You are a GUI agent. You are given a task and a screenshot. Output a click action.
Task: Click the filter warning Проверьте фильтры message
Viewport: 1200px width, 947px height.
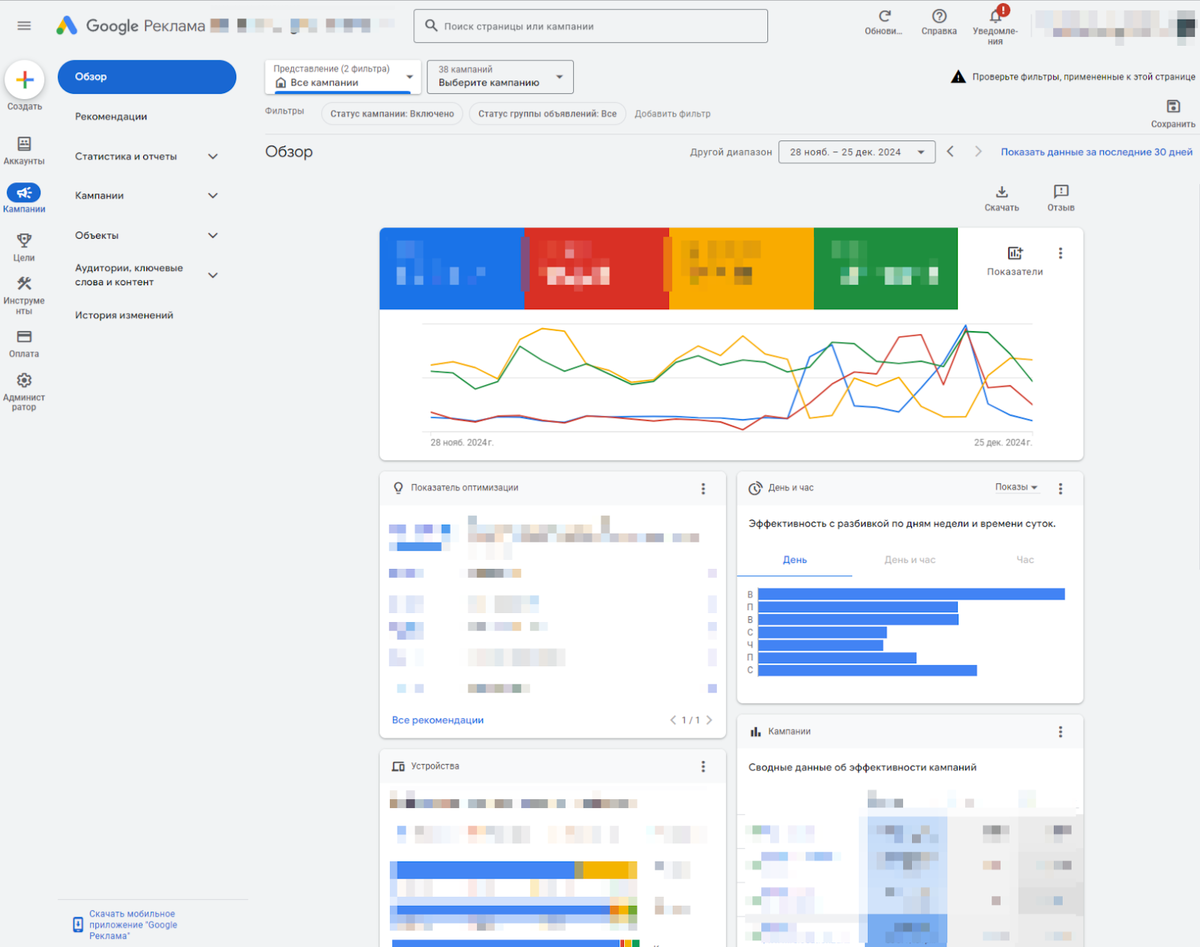pos(1073,77)
